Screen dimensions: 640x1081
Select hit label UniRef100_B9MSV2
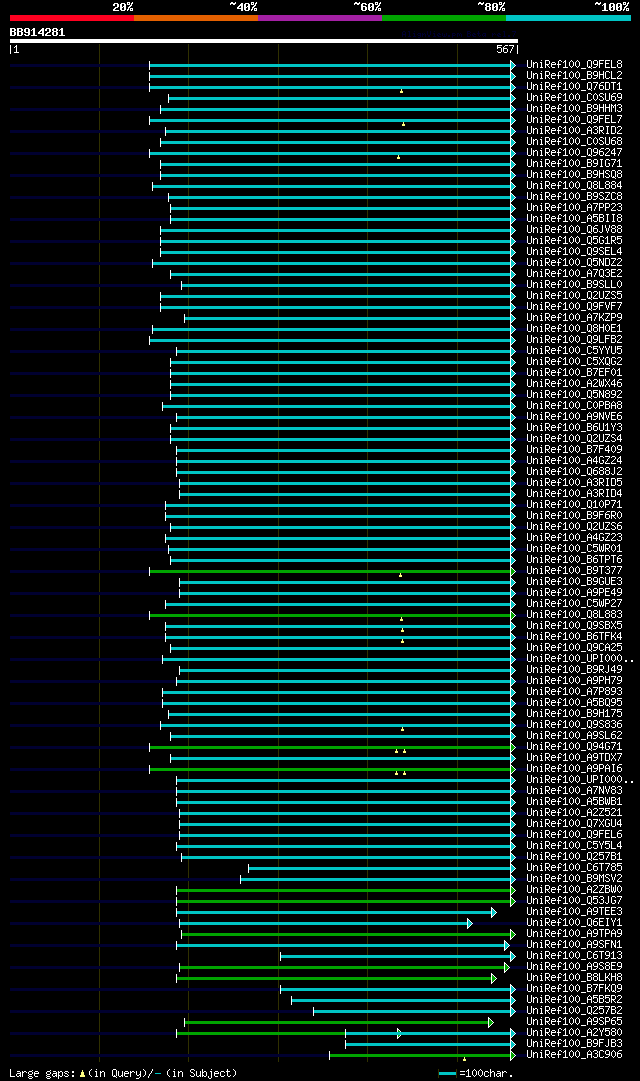pos(574,879)
